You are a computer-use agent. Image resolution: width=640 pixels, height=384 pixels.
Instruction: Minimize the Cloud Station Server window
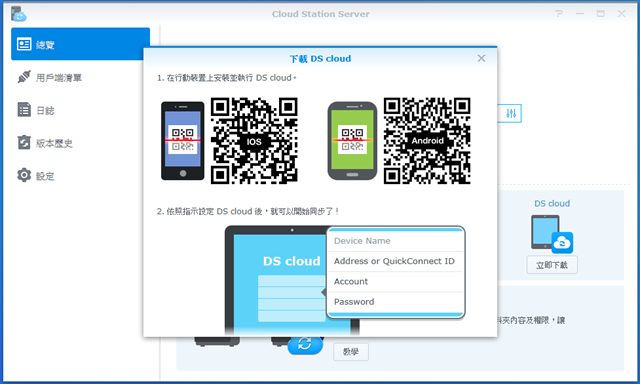(x=580, y=14)
